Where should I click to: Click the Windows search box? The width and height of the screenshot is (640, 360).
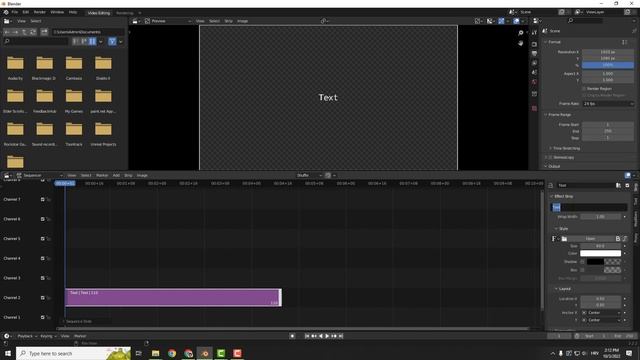tap(73, 353)
